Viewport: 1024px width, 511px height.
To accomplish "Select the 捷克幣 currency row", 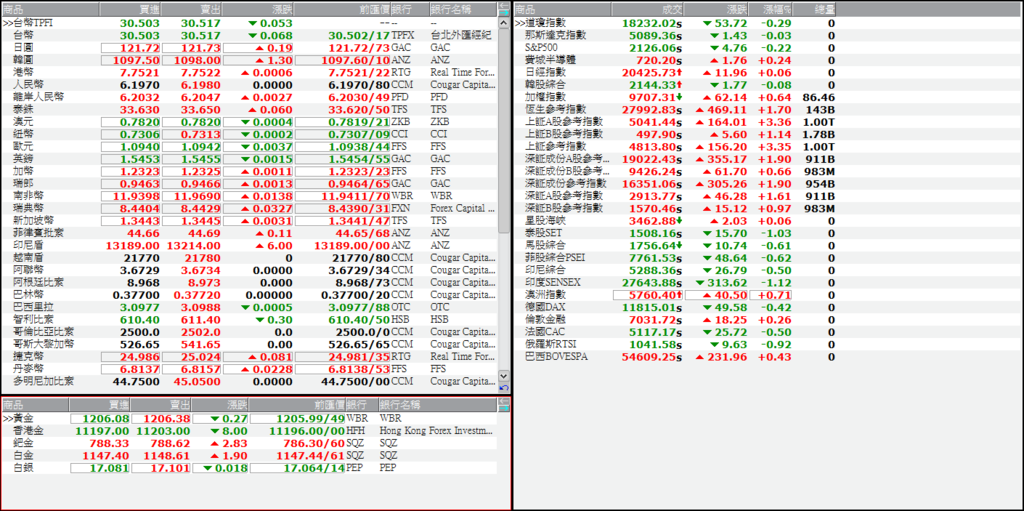I will [x=249, y=356].
